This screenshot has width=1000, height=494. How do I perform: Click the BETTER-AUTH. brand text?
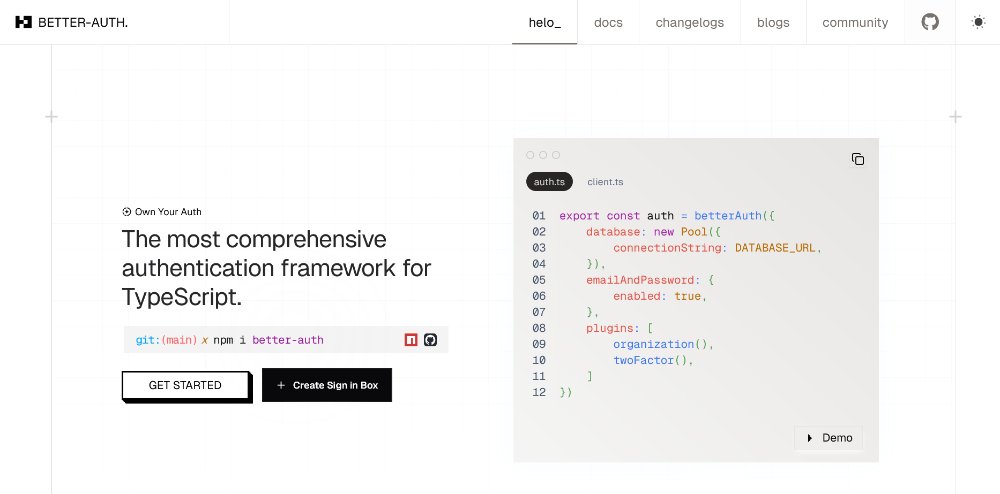click(83, 22)
